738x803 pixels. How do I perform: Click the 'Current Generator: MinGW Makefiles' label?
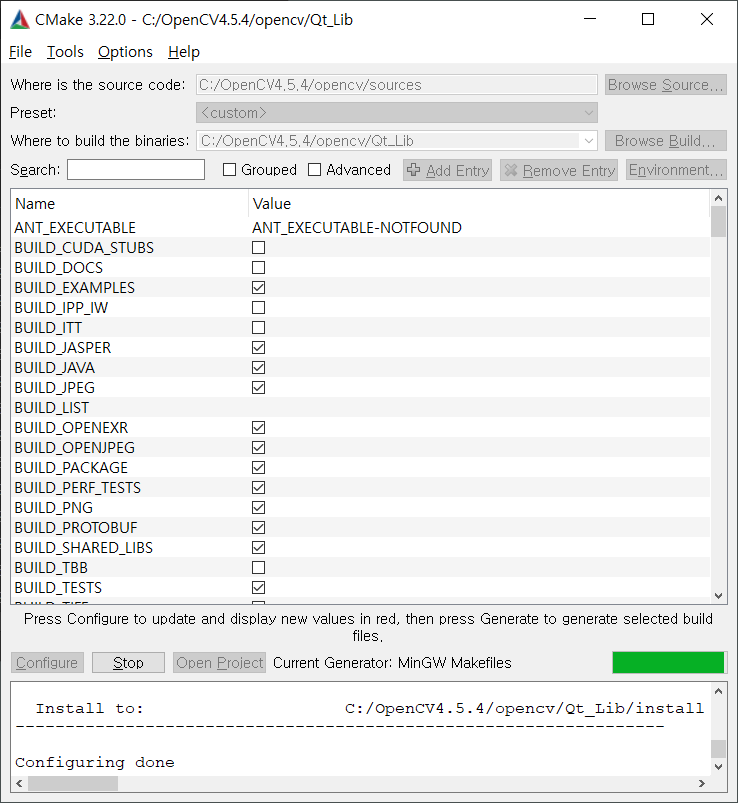(392, 663)
